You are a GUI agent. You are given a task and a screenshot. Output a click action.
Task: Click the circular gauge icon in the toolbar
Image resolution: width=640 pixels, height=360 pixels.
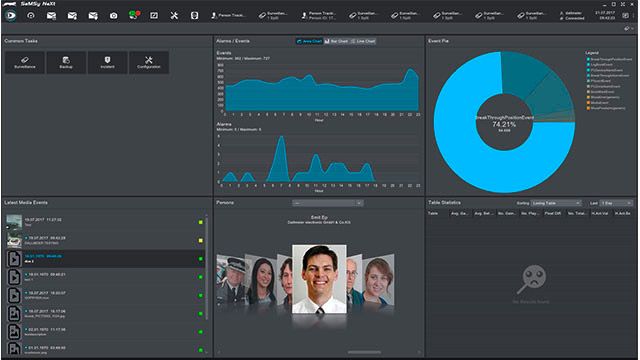click(31, 16)
